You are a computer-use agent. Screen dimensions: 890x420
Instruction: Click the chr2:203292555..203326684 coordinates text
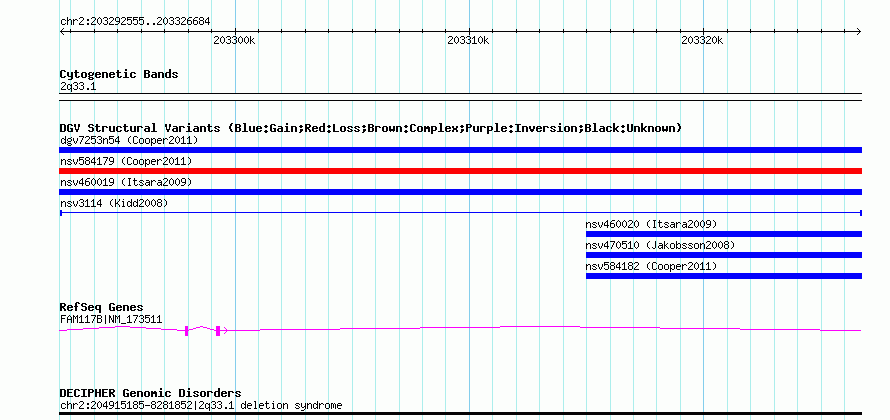coord(135,22)
